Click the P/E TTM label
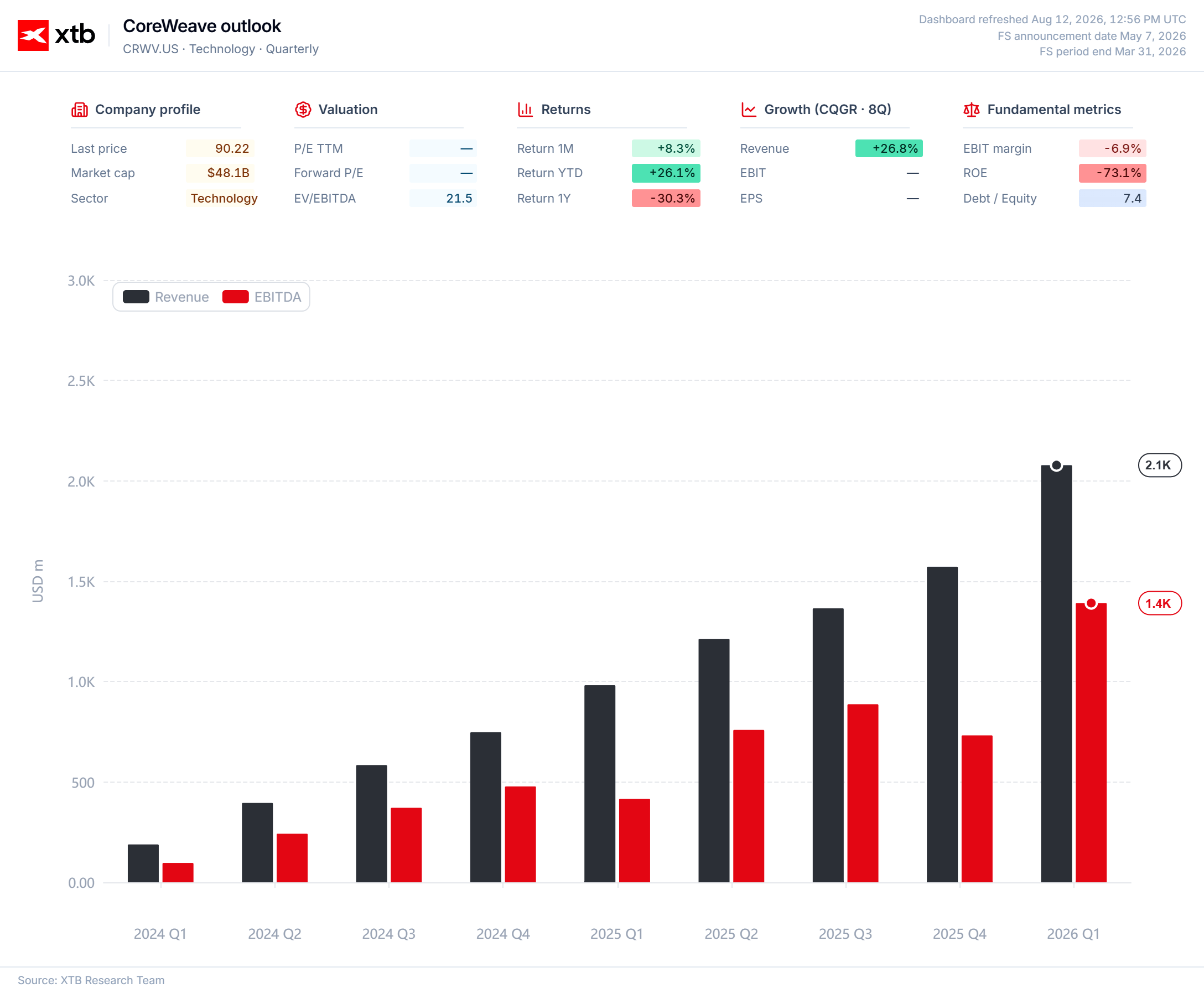Viewport: 1204px width, 993px height. click(x=319, y=148)
